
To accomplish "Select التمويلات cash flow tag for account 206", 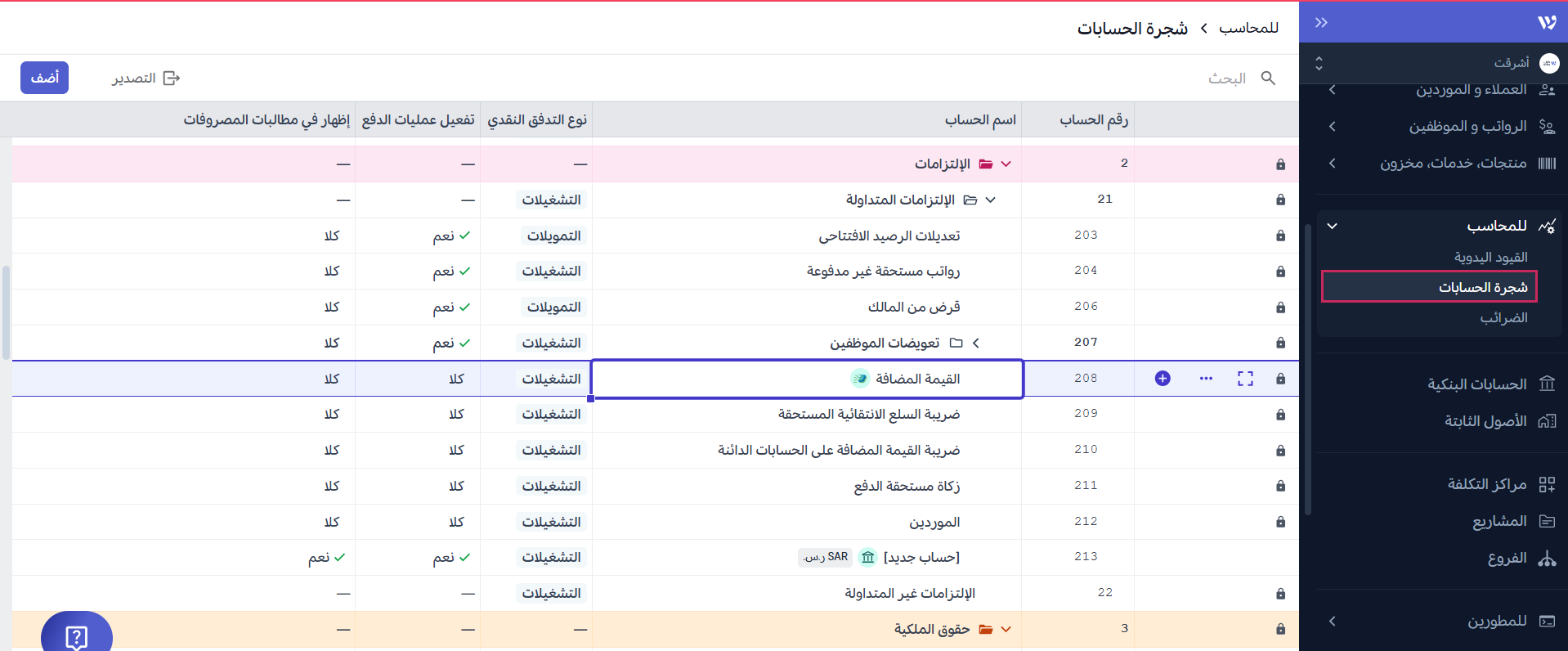I will [553, 307].
